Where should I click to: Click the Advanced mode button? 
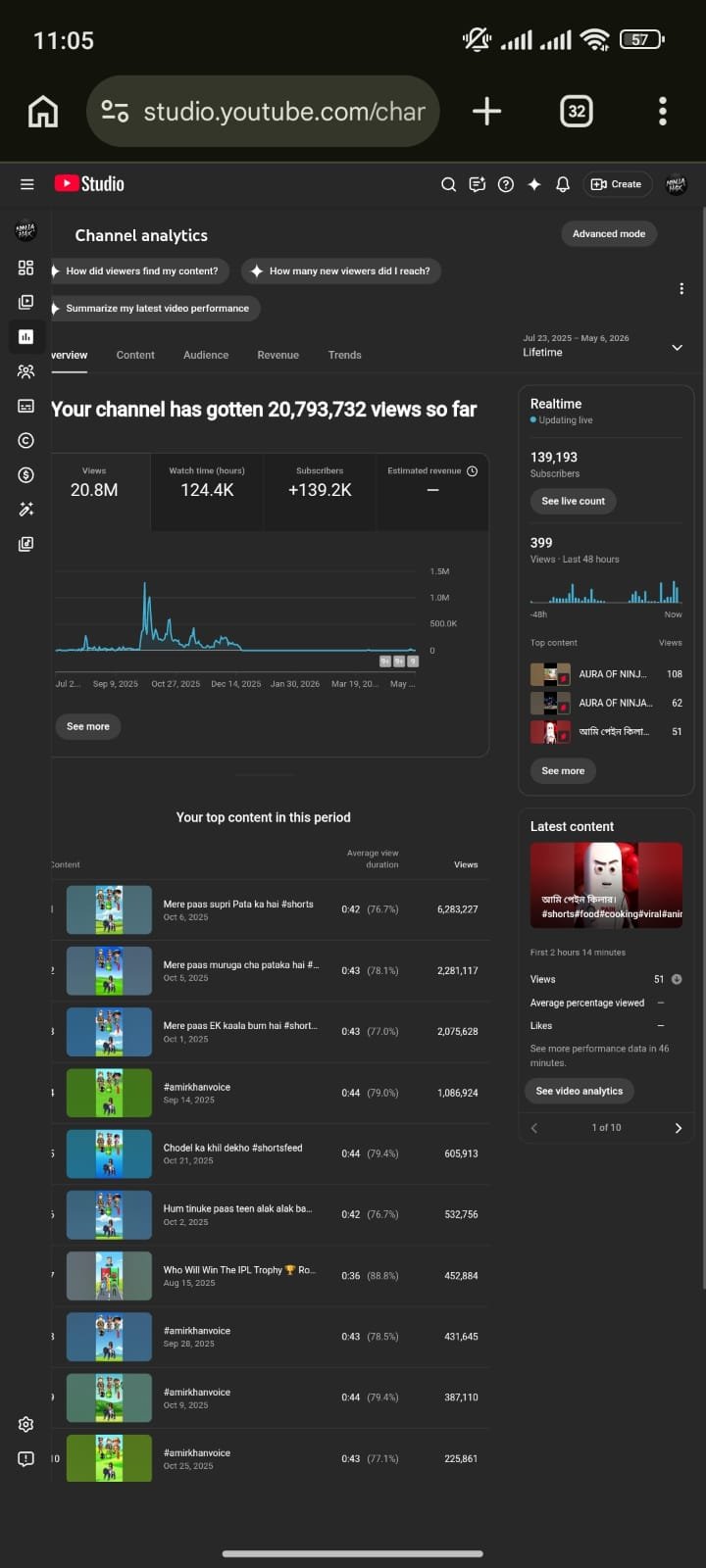coord(609,234)
